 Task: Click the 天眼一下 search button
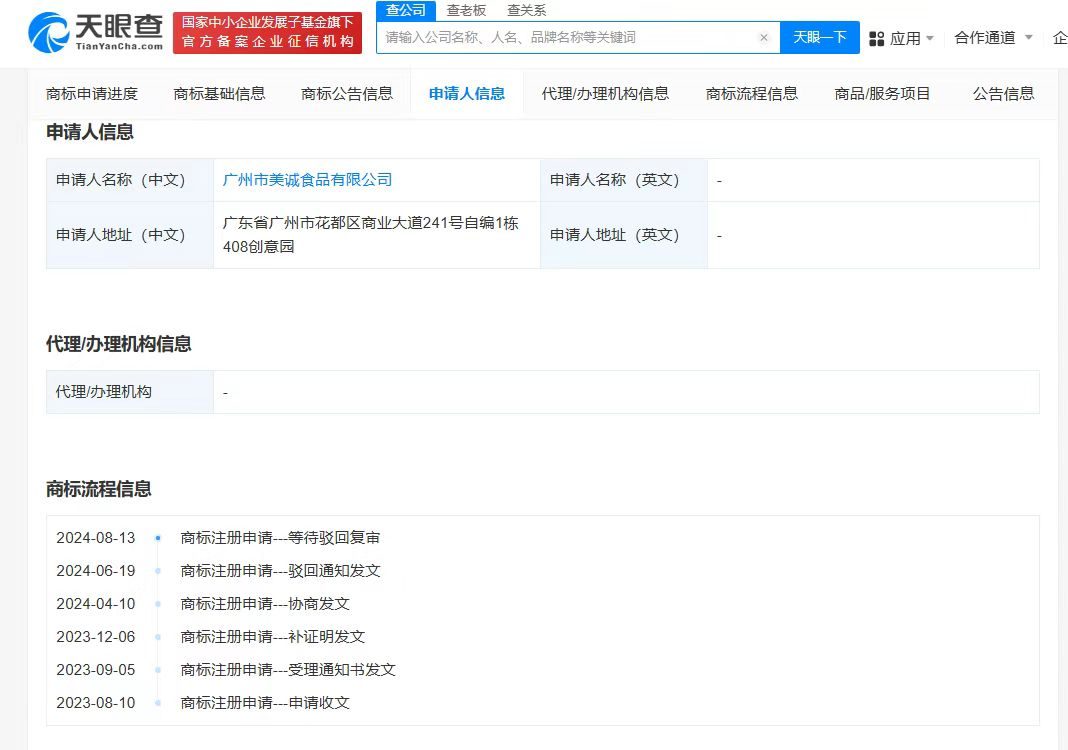coord(820,37)
